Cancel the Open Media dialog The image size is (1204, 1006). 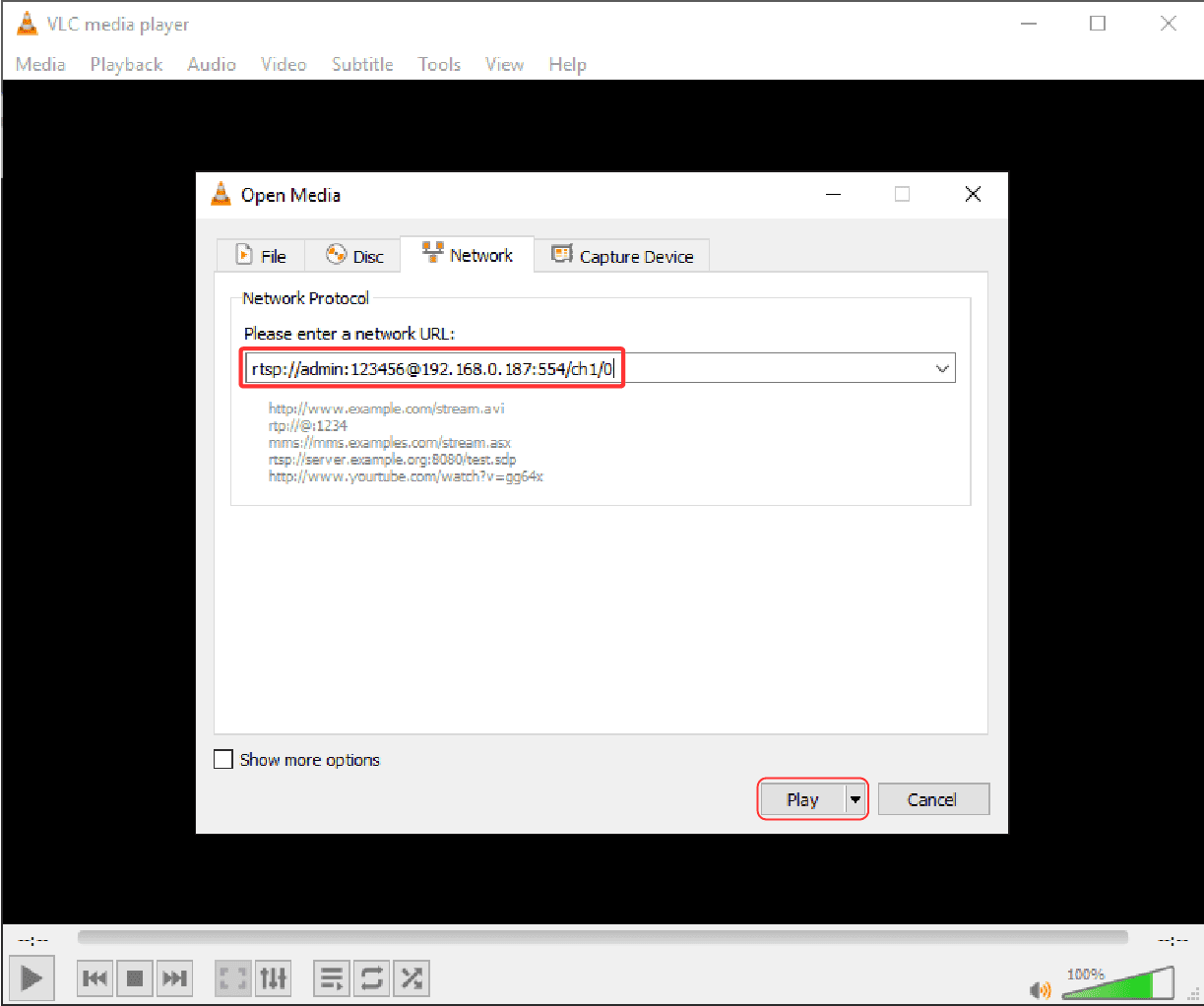[x=932, y=799]
